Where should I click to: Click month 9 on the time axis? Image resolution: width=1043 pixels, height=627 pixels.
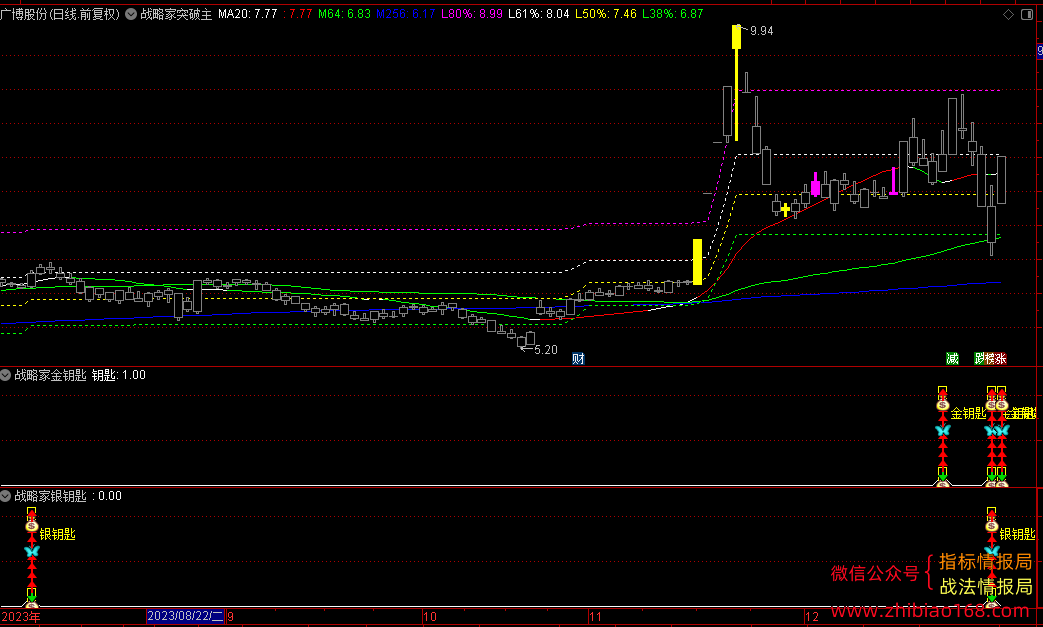(231, 617)
